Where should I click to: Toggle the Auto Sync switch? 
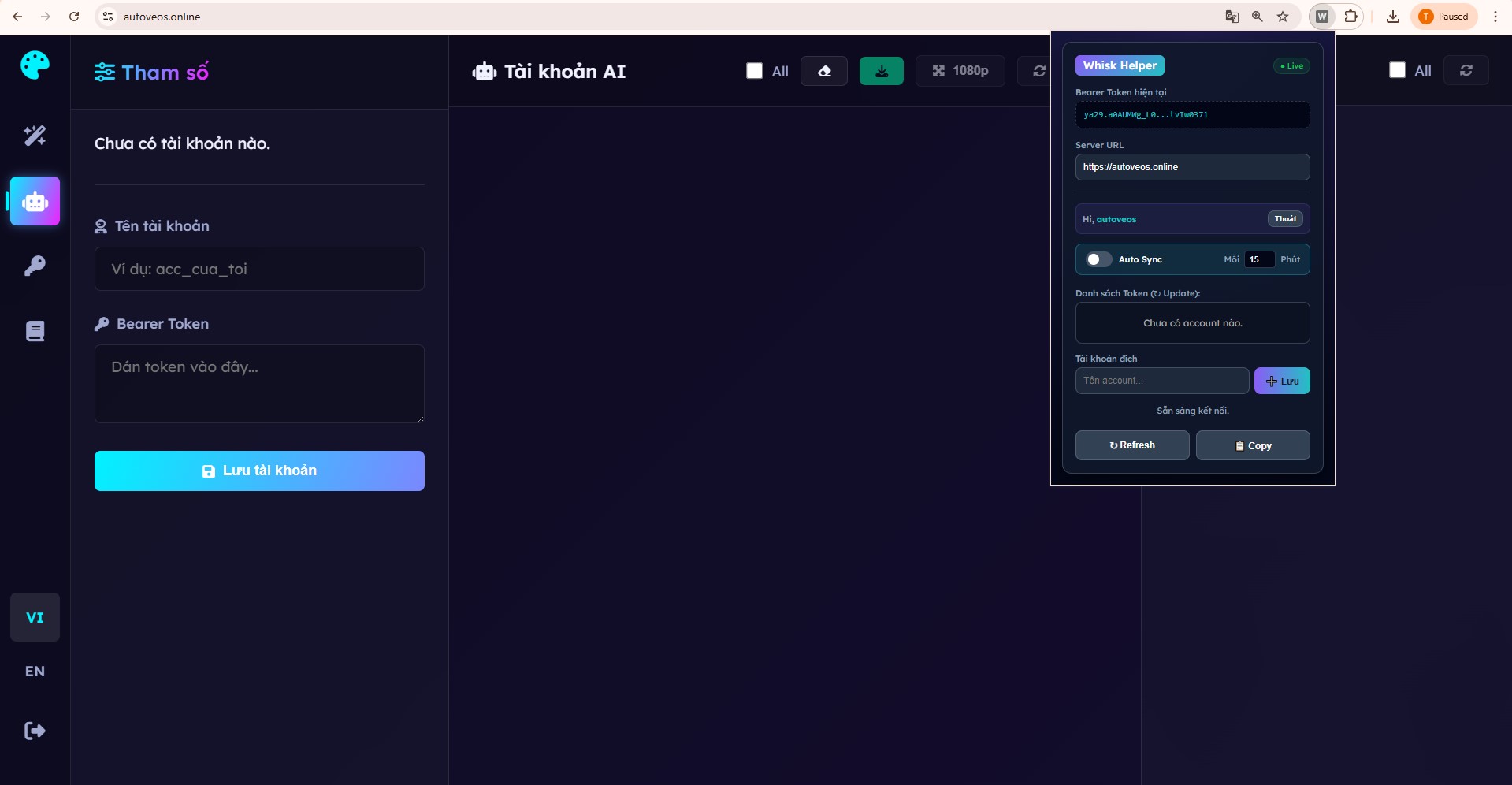coord(1098,259)
